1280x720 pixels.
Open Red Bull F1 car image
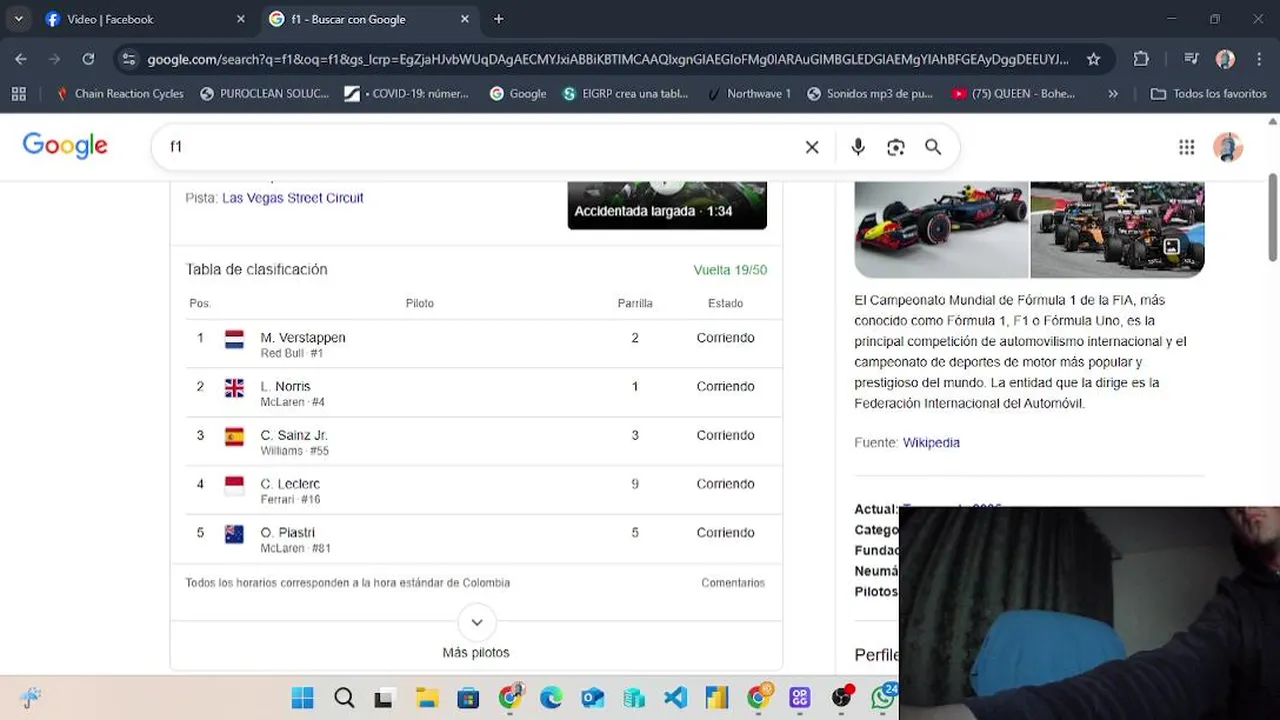(x=941, y=230)
